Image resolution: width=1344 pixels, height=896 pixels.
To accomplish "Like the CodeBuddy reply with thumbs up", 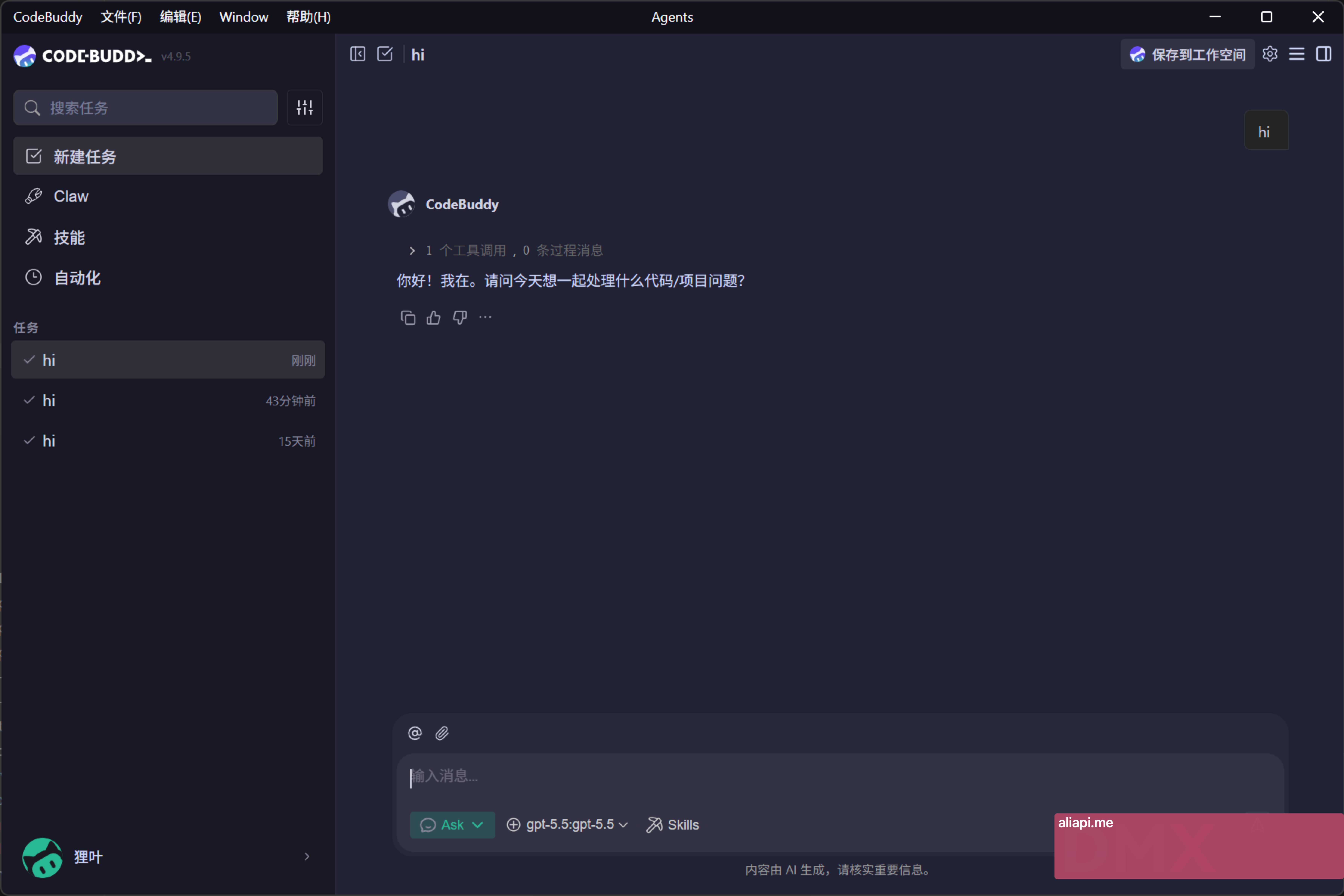I will tap(433, 318).
